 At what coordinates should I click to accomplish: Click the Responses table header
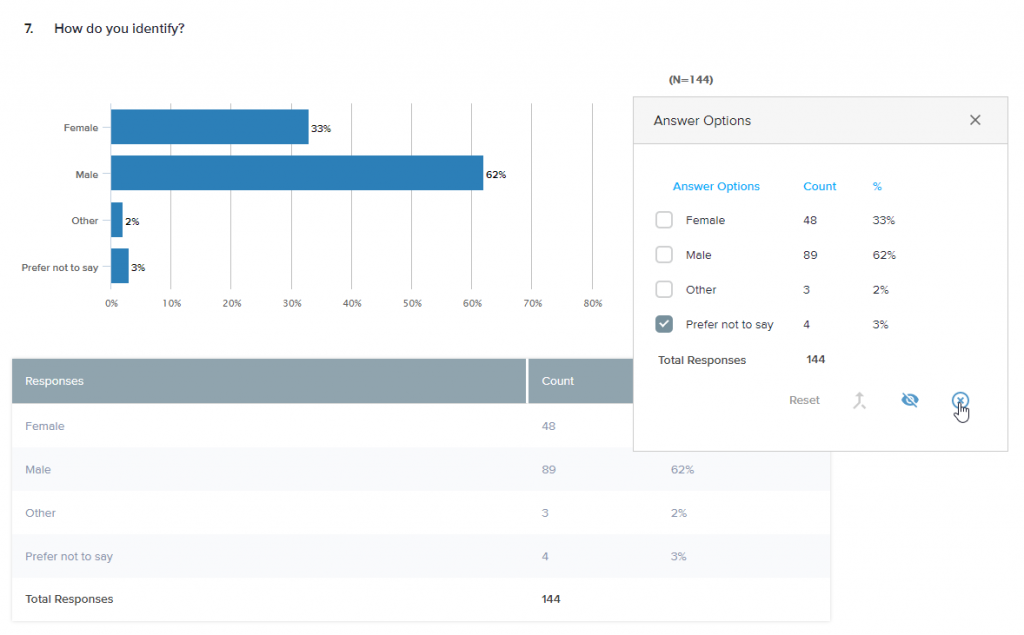pyautogui.click(x=54, y=381)
